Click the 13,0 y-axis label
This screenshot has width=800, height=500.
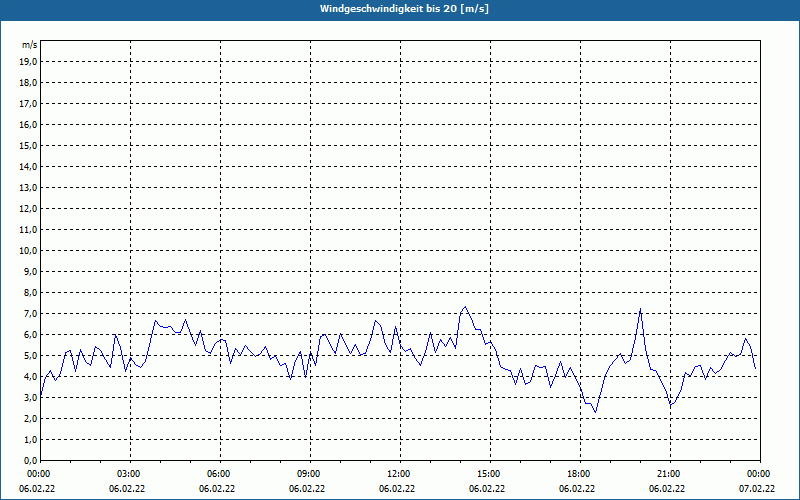point(28,188)
